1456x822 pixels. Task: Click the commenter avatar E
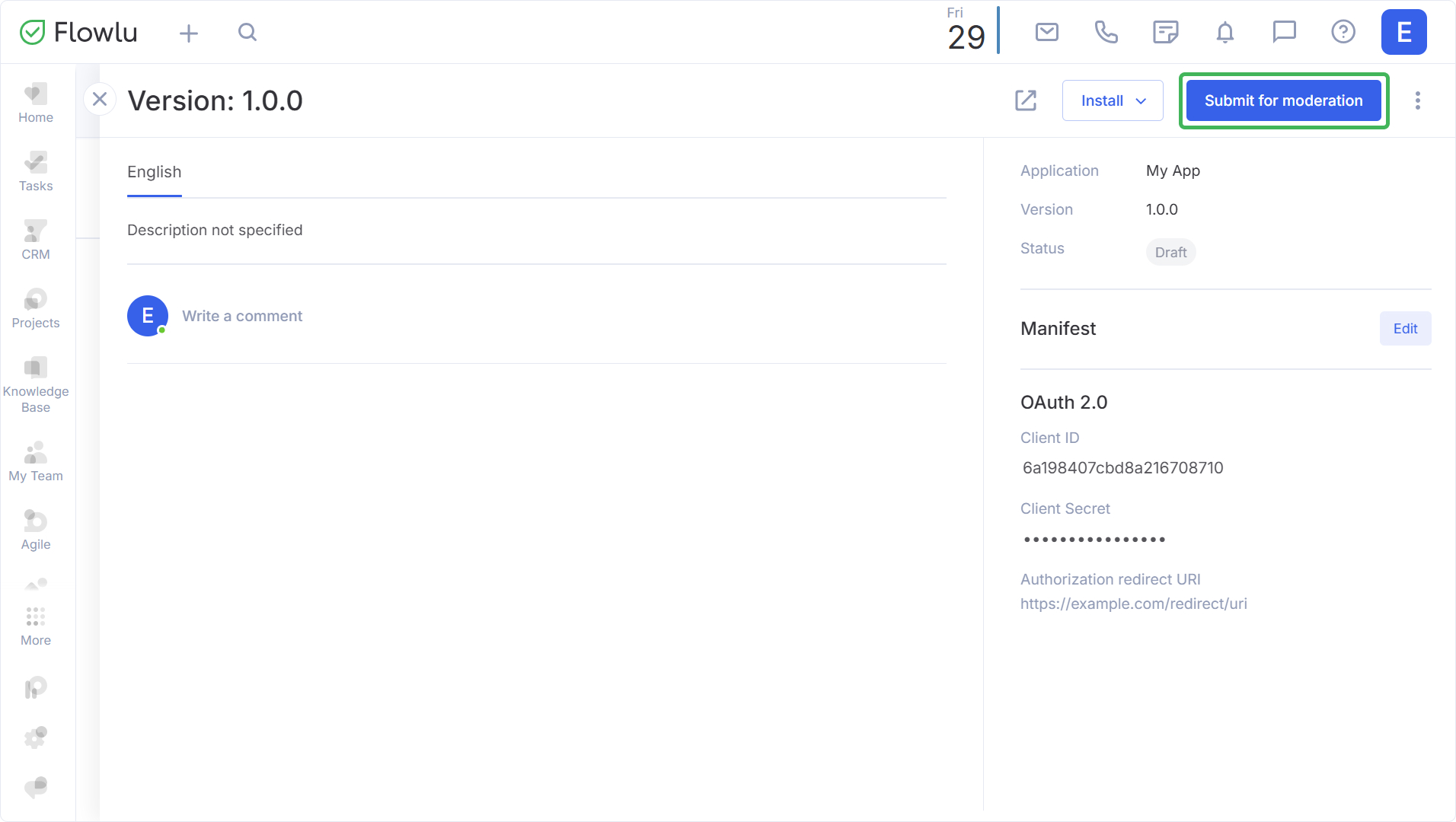click(148, 316)
